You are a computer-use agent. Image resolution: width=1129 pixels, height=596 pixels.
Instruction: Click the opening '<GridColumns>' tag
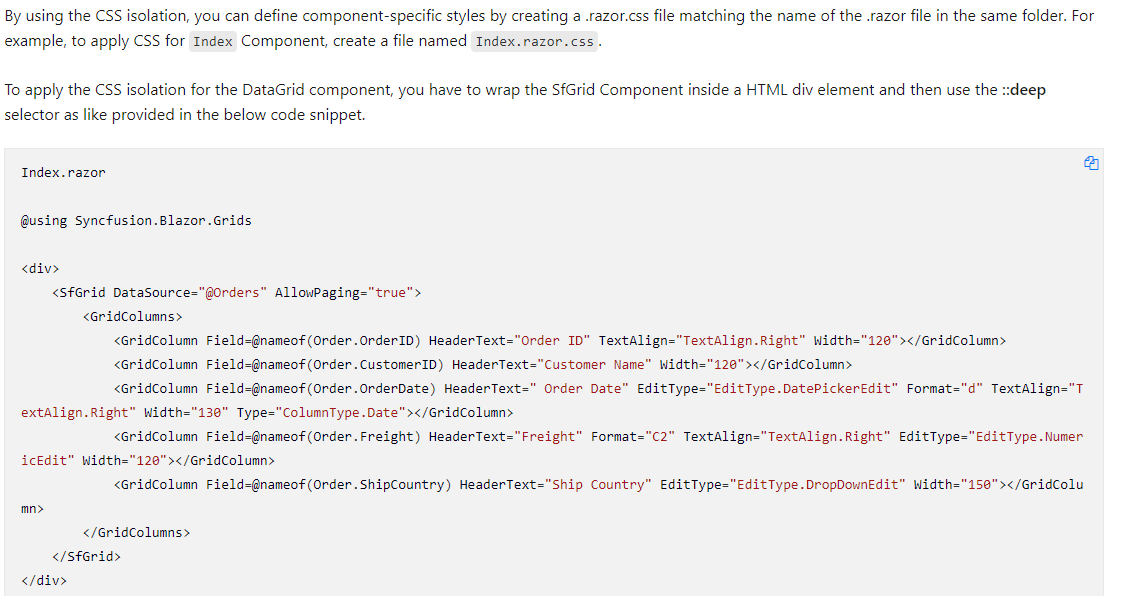click(x=132, y=317)
